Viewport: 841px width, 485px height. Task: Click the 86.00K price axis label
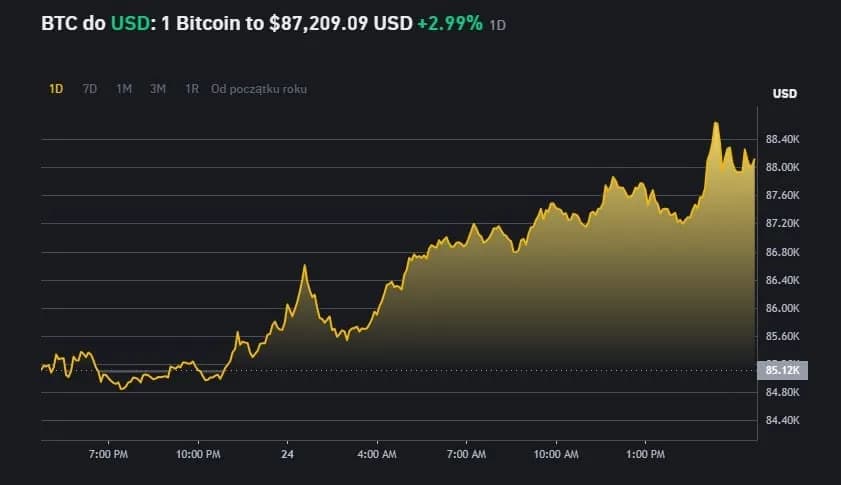coord(781,308)
